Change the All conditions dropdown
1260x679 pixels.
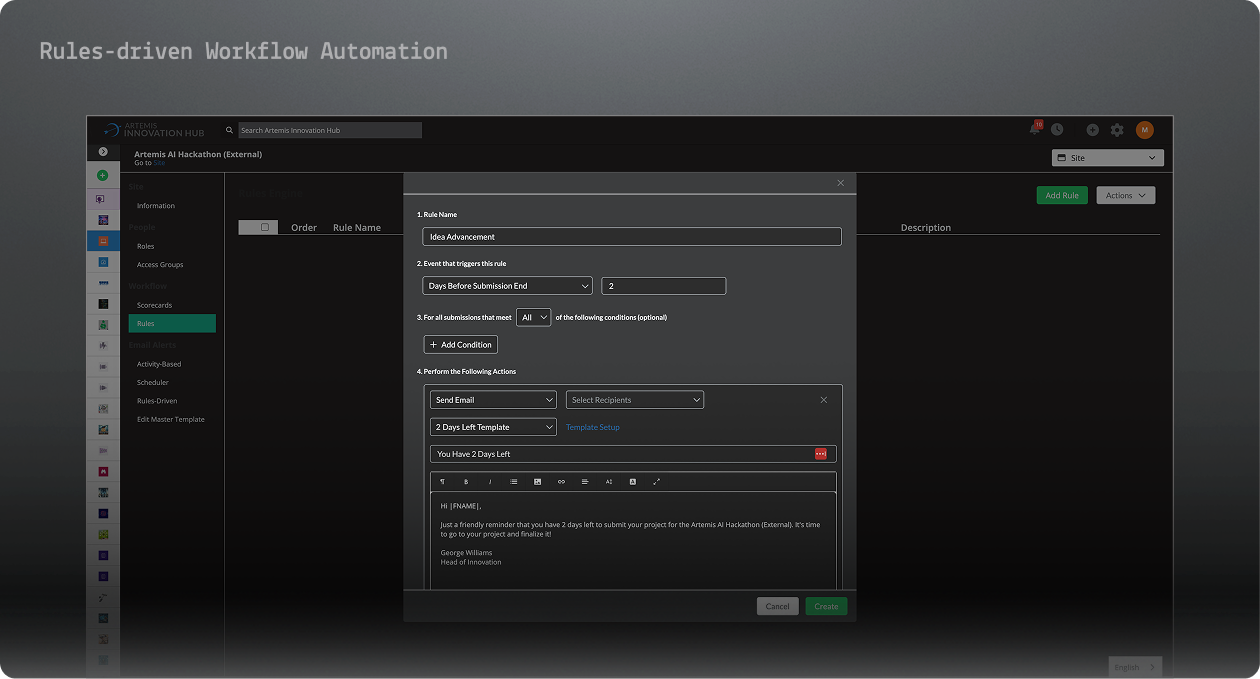pyautogui.click(x=534, y=317)
